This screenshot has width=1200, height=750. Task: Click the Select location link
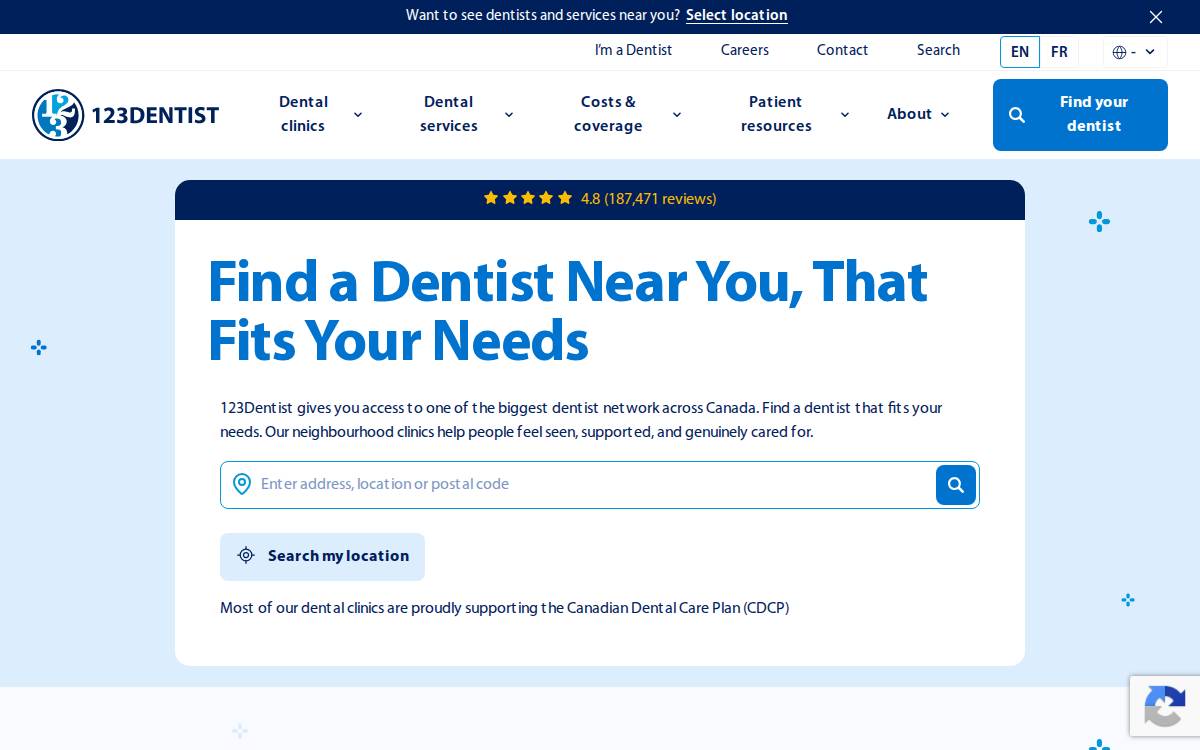737,15
